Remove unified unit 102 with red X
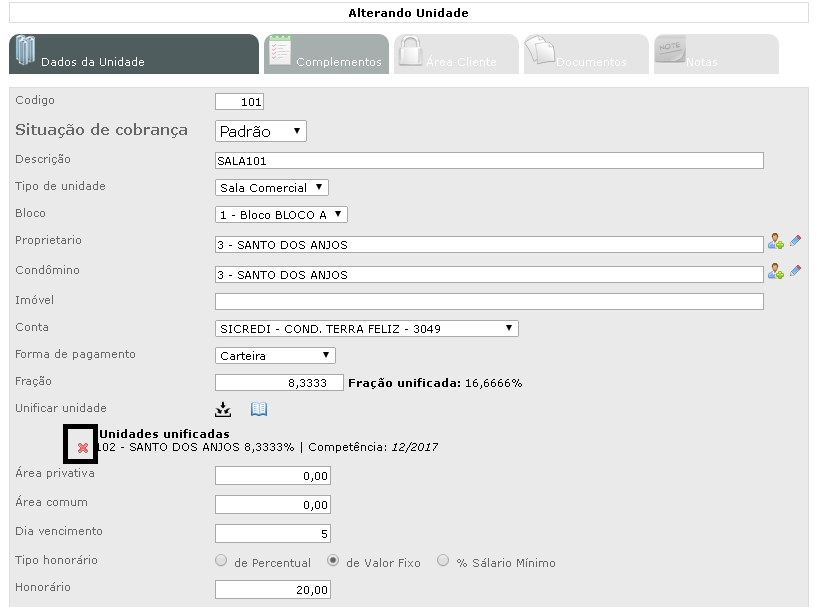The image size is (817, 607). 82,448
